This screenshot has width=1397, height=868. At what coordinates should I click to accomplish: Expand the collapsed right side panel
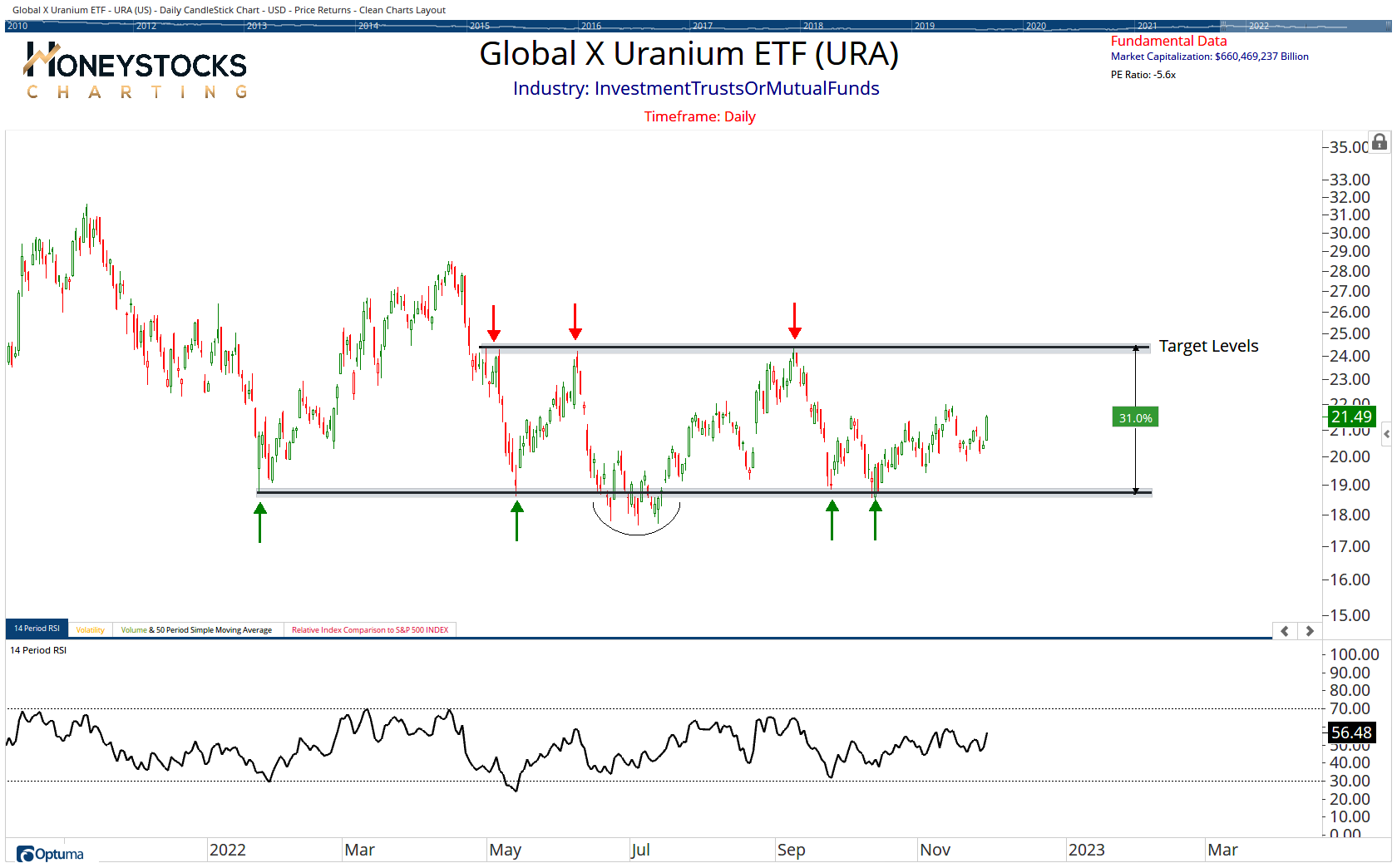[x=1386, y=434]
